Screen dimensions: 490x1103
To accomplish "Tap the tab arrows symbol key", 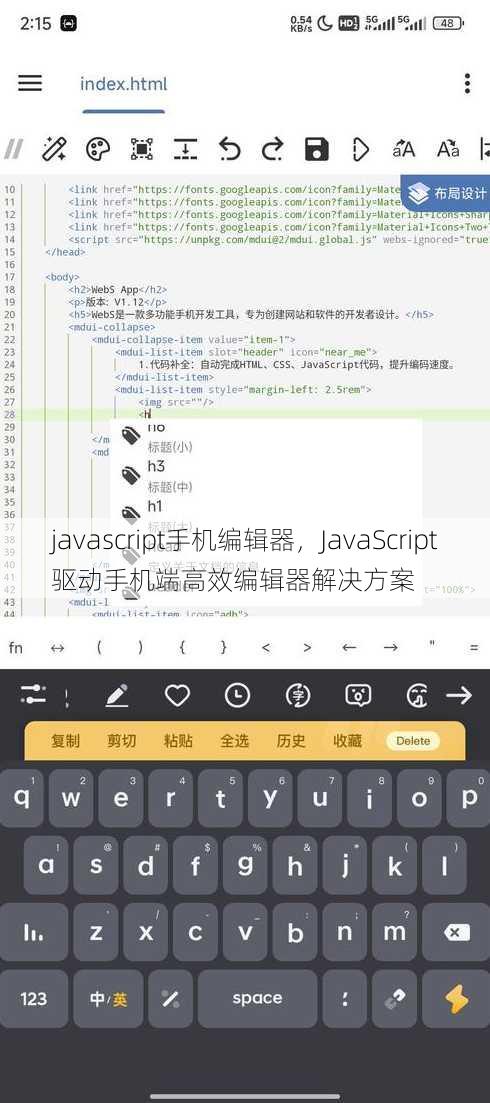I will coord(58,647).
